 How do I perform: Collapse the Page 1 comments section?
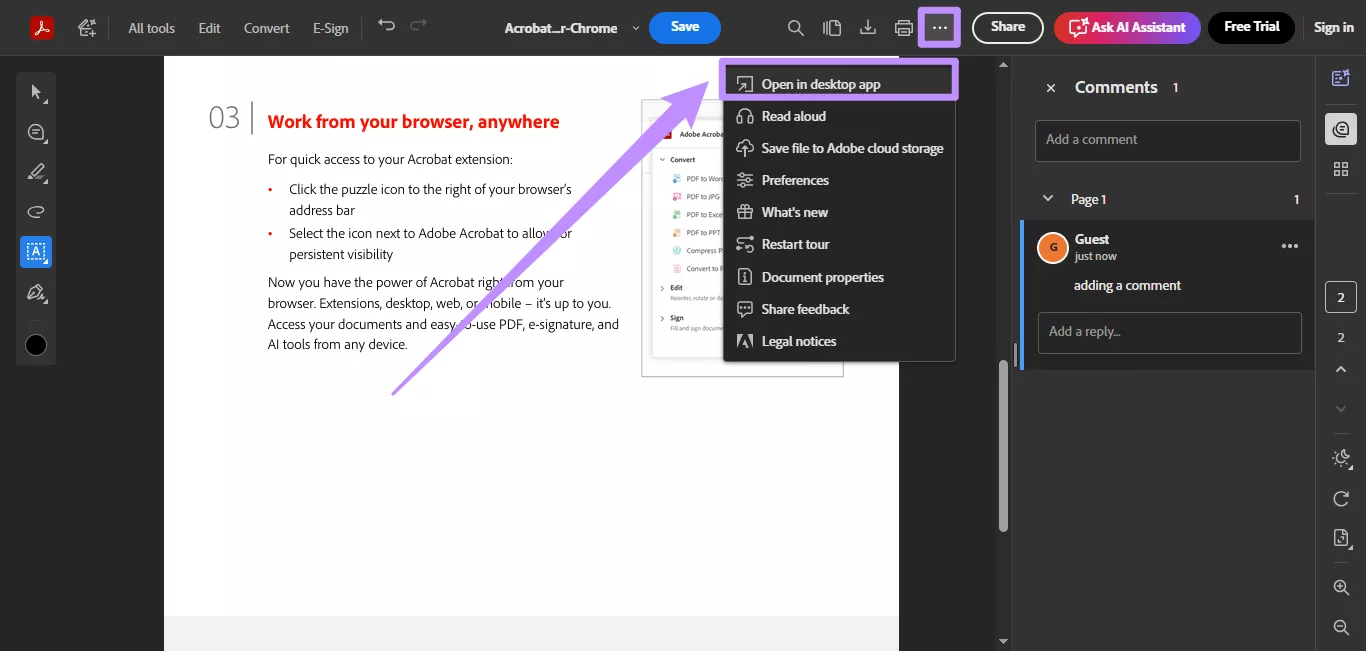(x=1047, y=198)
